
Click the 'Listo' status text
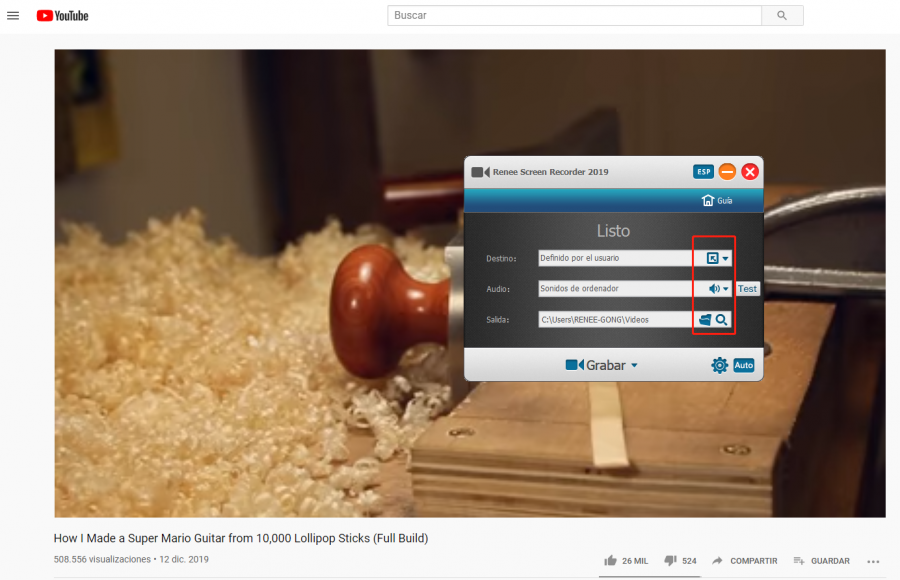pos(613,231)
